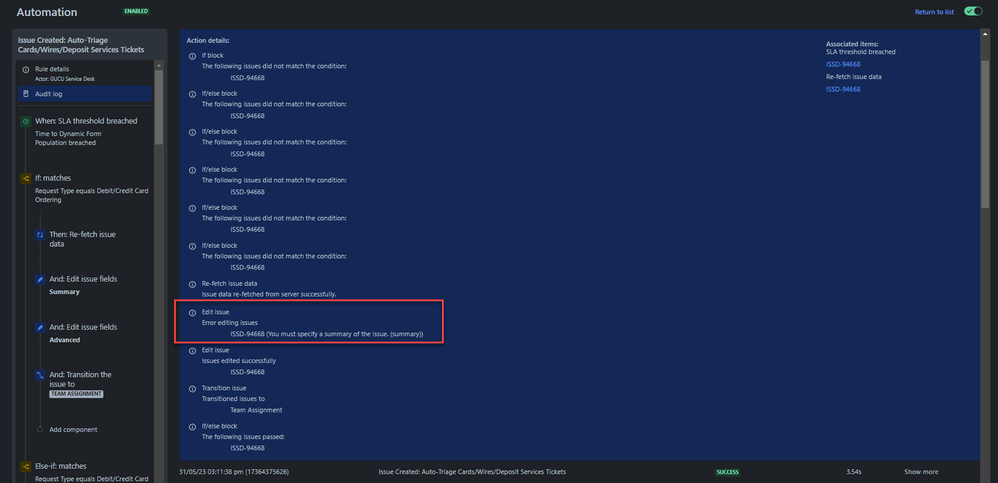Image resolution: width=998 pixels, height=483 pixels.
Task: Click the Error editing issues text
Action: [230, 323]
